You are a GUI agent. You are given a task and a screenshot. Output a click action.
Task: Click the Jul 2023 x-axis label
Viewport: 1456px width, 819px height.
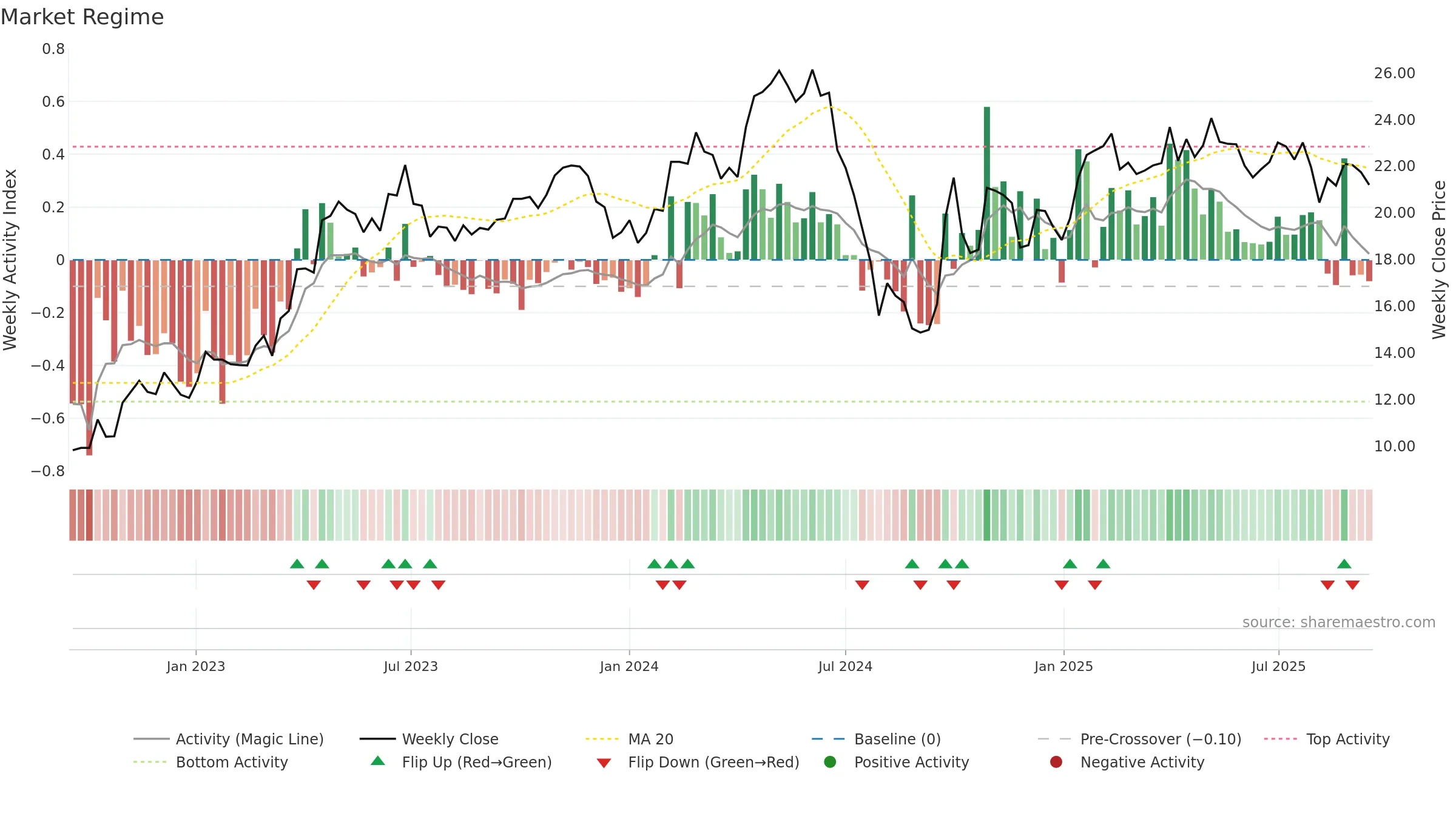(x=411, y=666)
